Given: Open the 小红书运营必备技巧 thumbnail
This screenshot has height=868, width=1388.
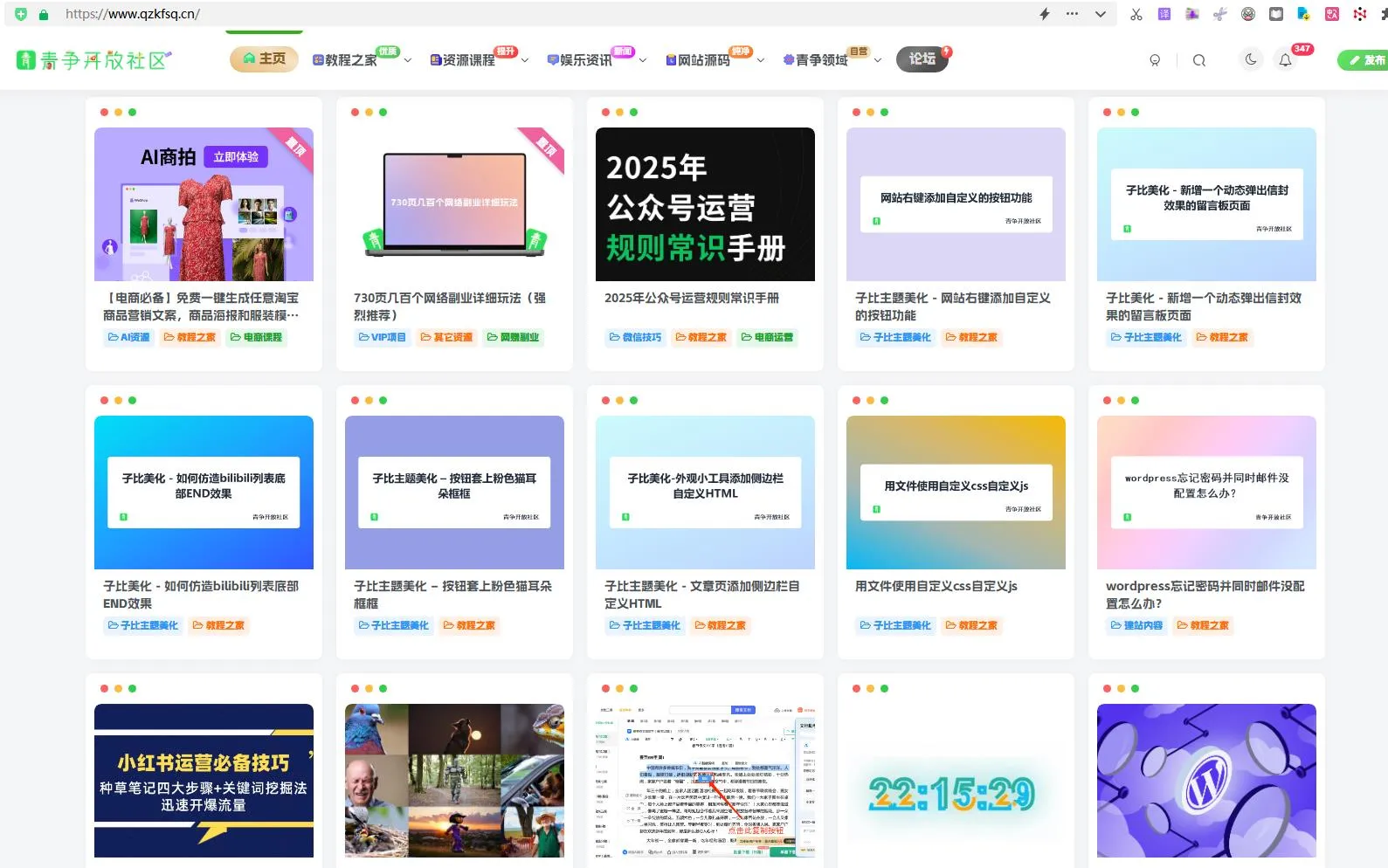Looking at the screenshot, I should click(x=204, y=781).
